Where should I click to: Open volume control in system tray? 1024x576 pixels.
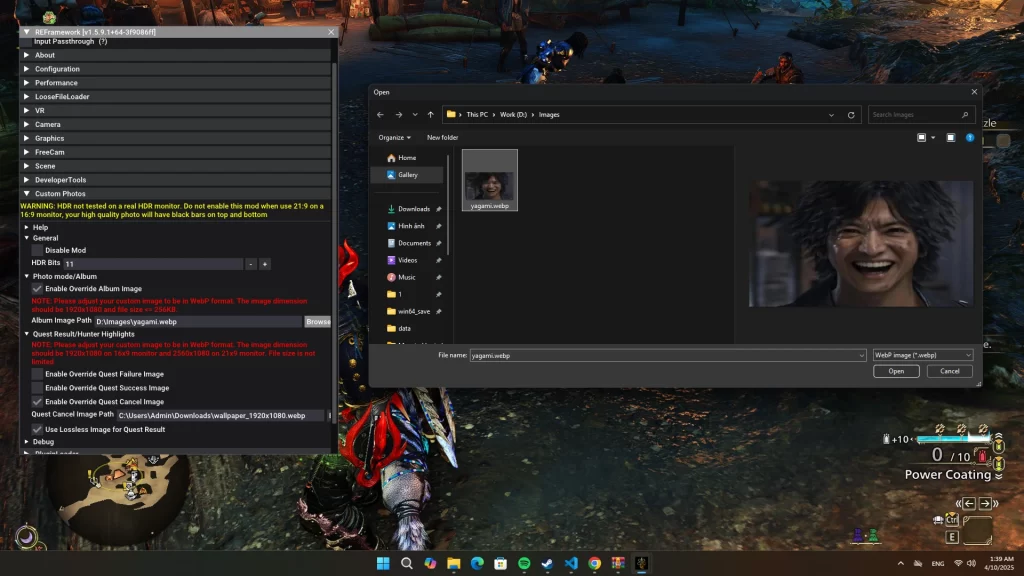point(971,563)
